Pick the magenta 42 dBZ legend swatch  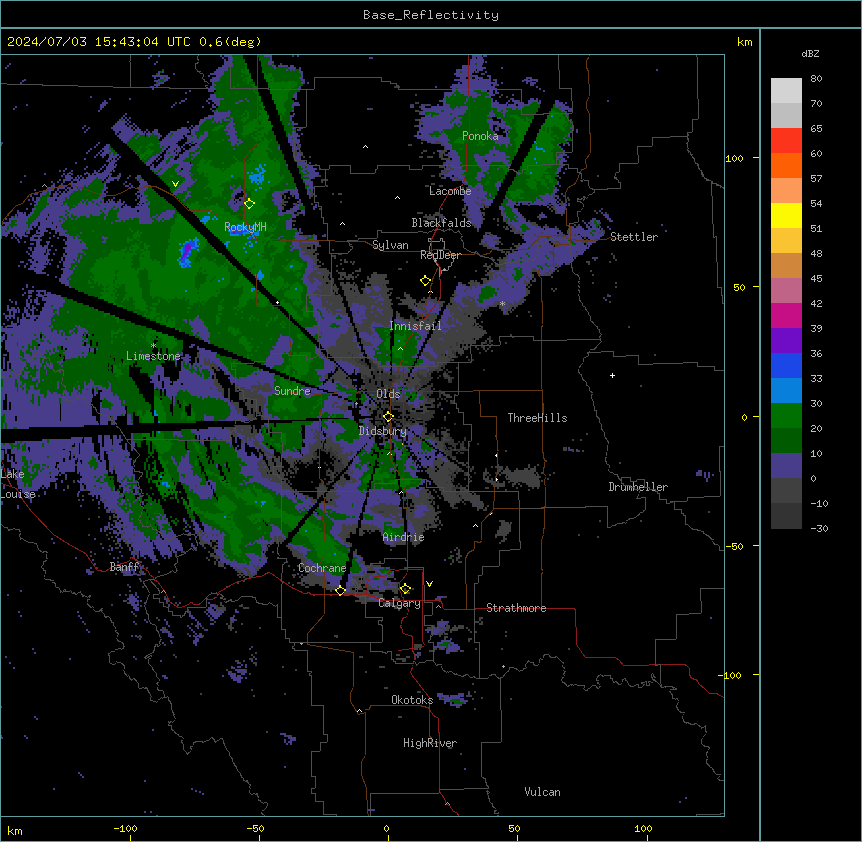[786, 315]
